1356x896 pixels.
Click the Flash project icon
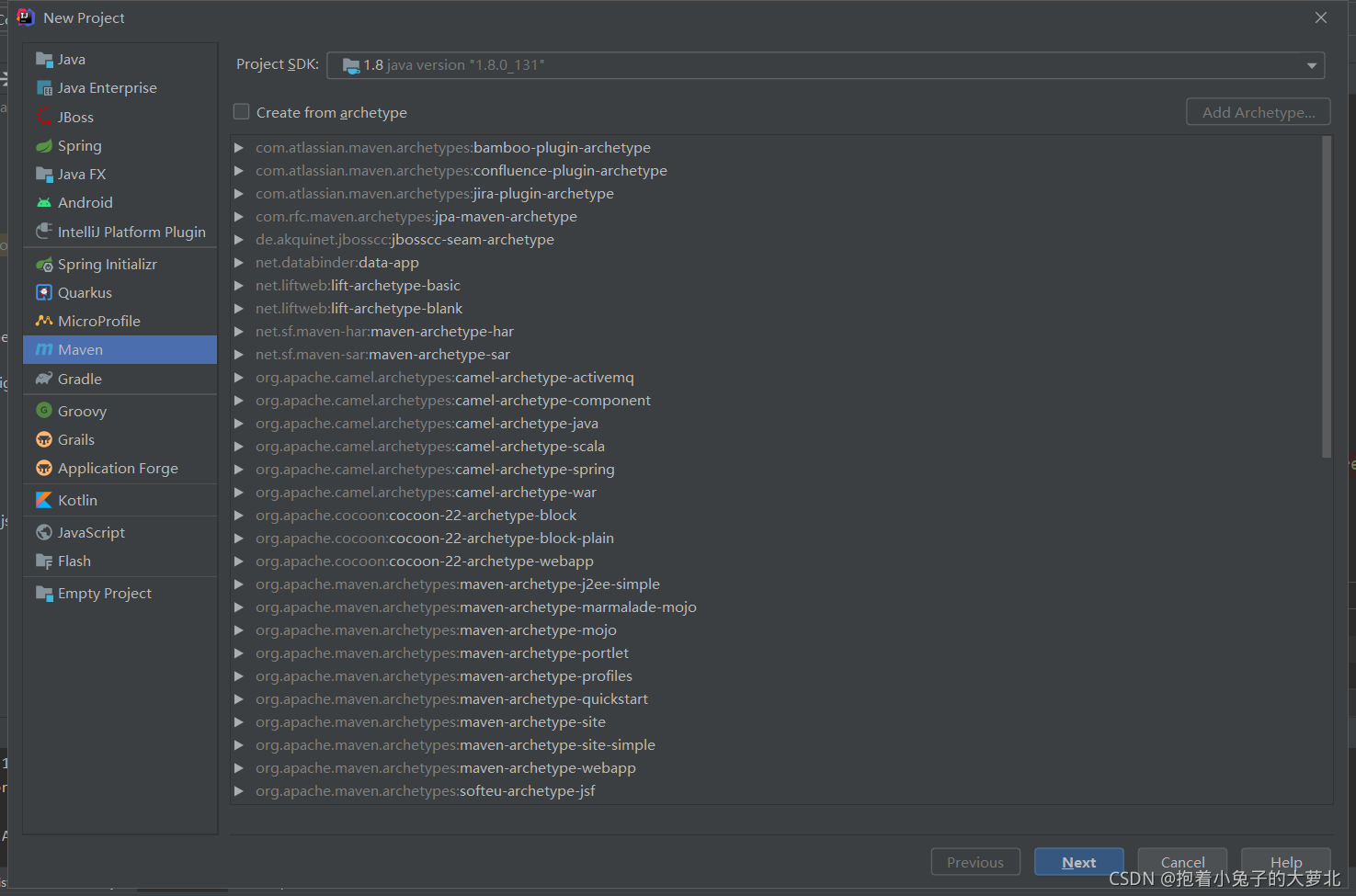pyautogui.click(x=44, y=561)
